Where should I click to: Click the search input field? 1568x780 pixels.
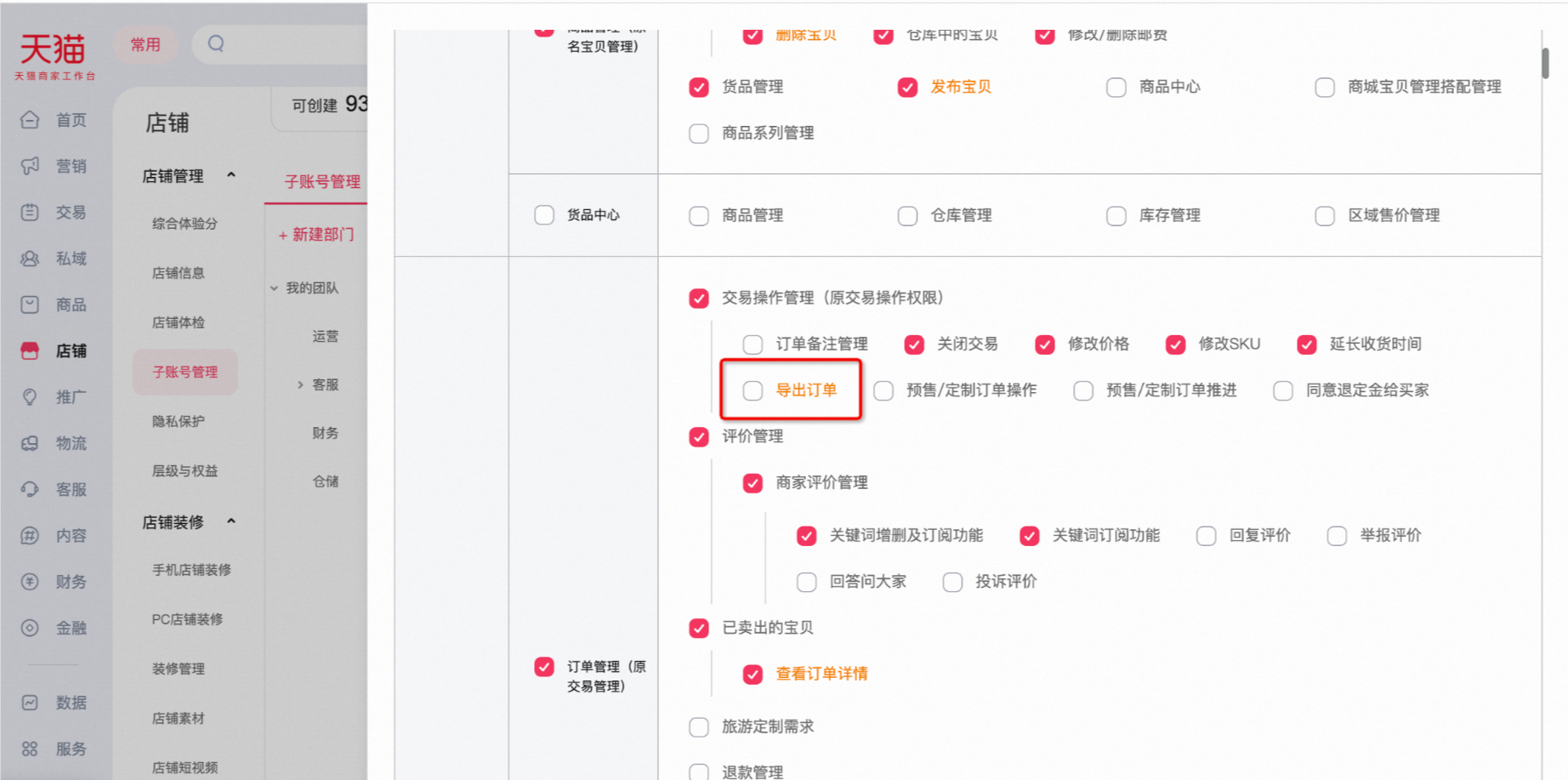[x=281, y=43]
